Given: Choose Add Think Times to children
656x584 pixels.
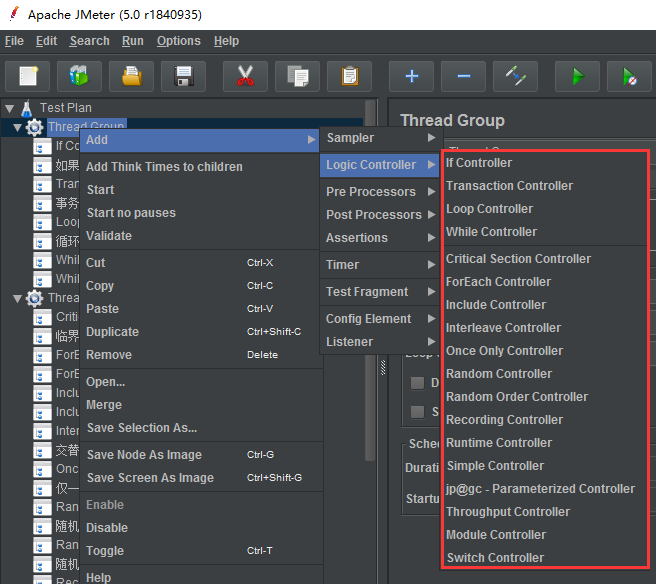Looking at the screenshot, I should [x=200, y=167].
